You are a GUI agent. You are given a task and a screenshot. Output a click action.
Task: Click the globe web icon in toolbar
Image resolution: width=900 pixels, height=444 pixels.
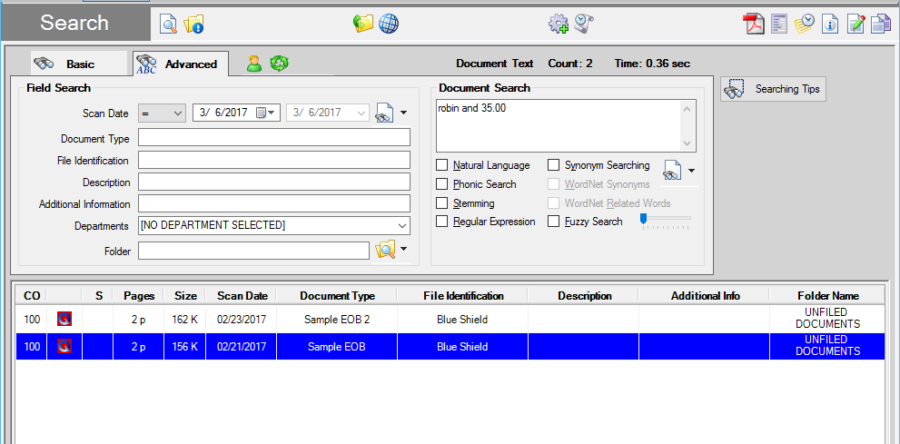coord(389,23)
